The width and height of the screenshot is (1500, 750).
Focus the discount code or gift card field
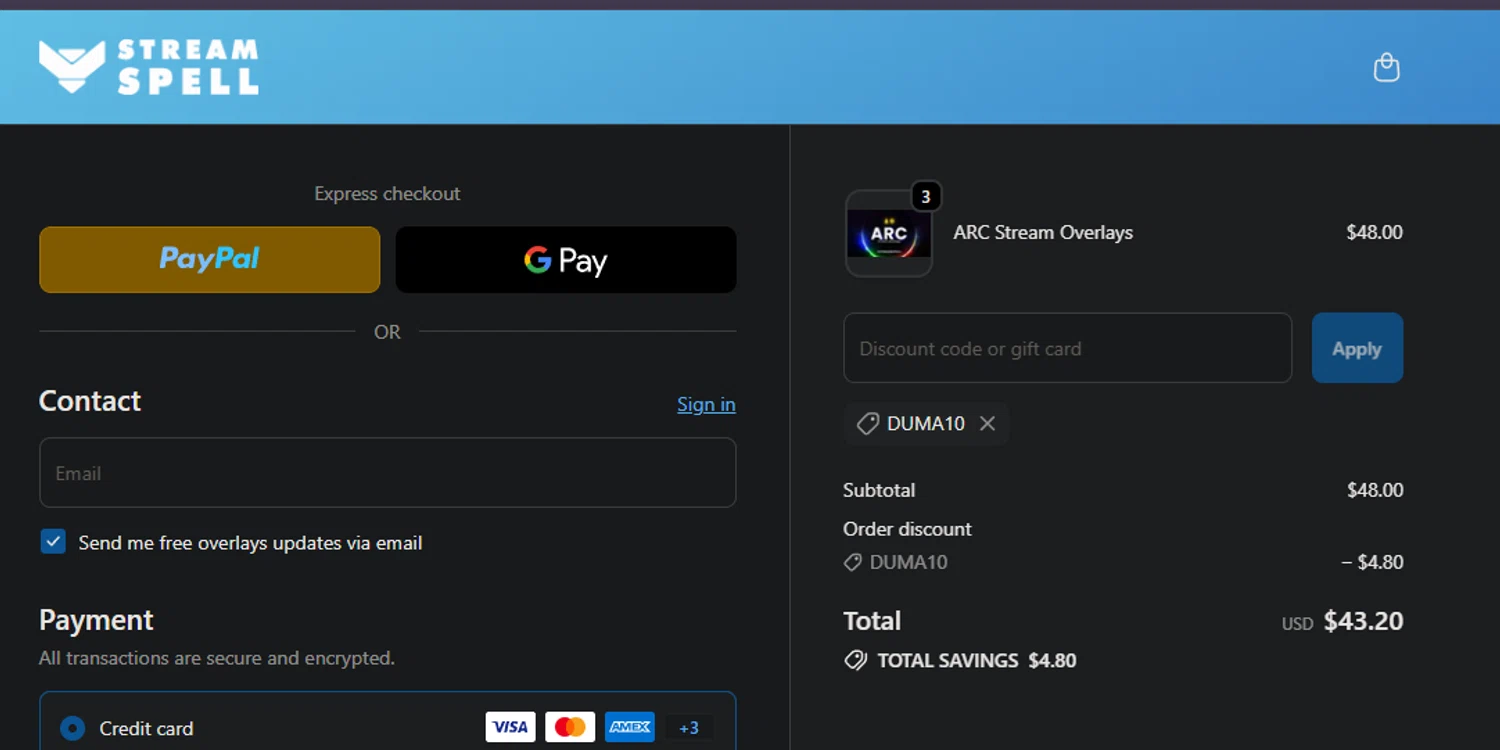1068,348
